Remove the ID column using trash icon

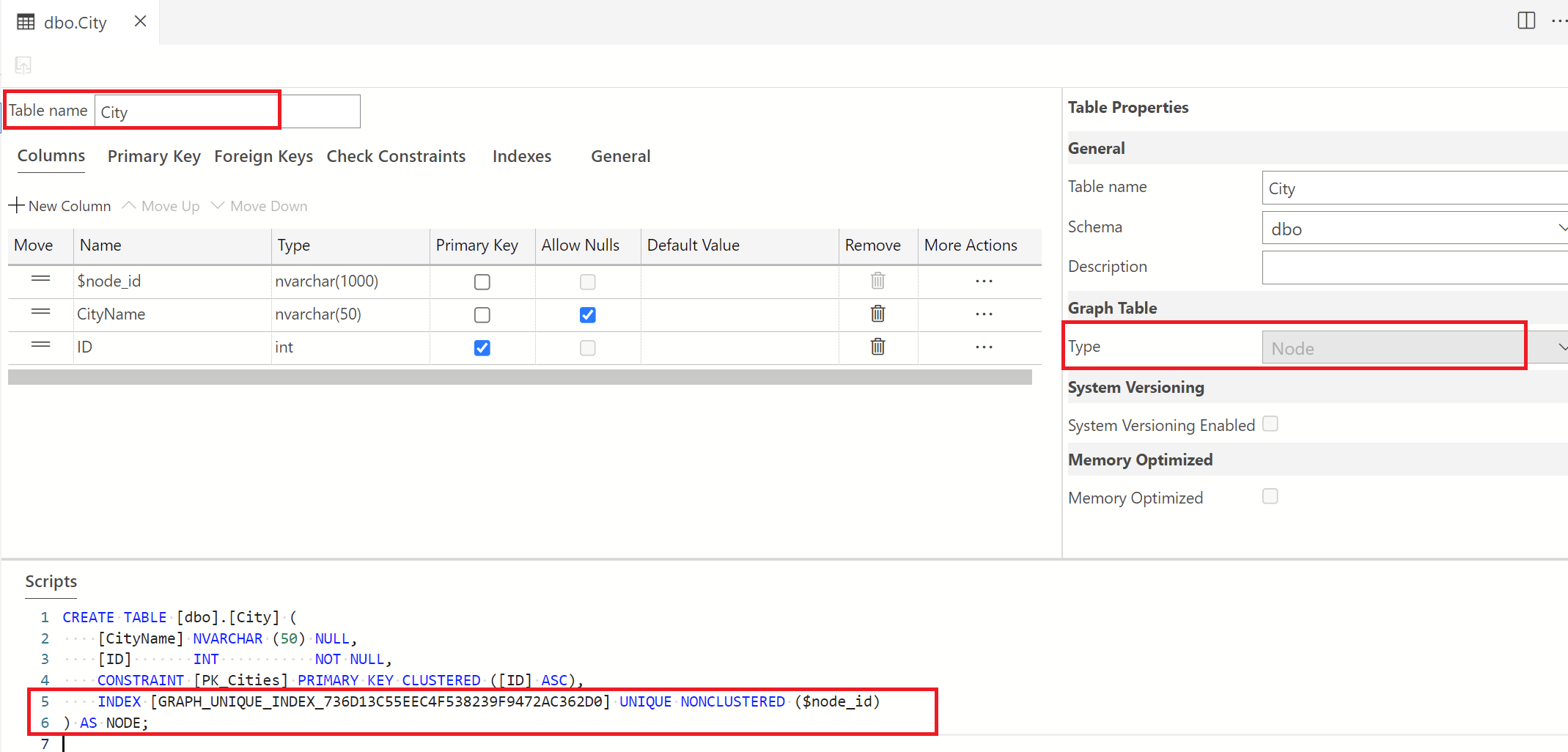coord(877,347)
